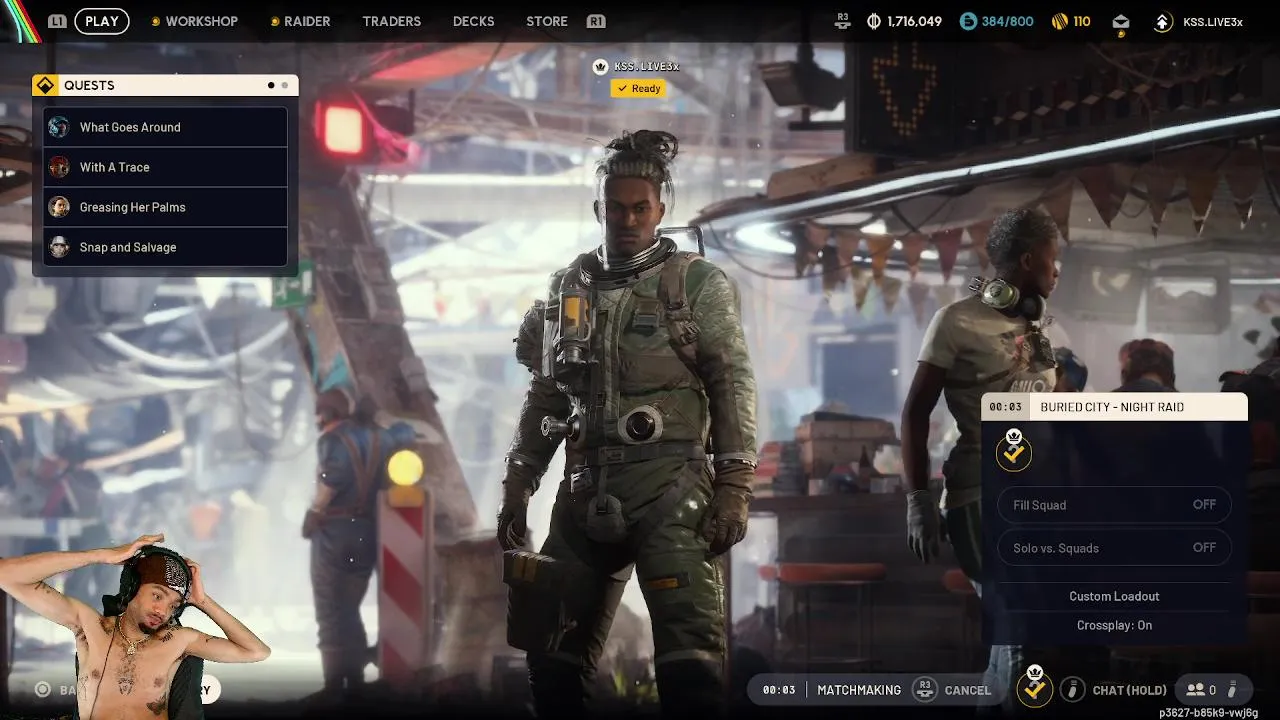The width and height of the screenshot is (1280, 720).
Task: Click the blue stash capacity icon
Action: coord(967,21)
